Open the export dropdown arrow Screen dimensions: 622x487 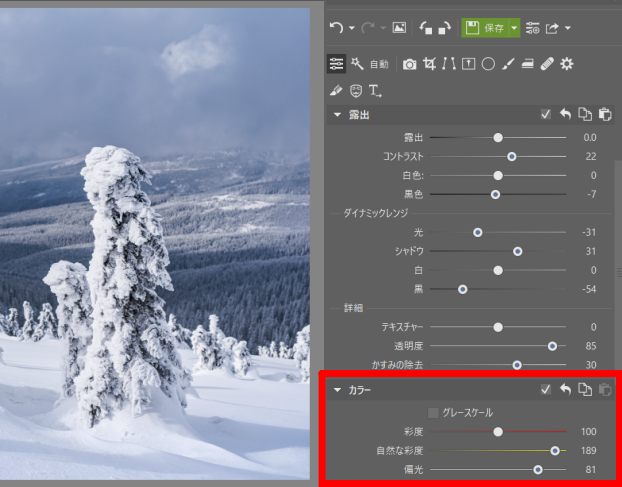568,28
